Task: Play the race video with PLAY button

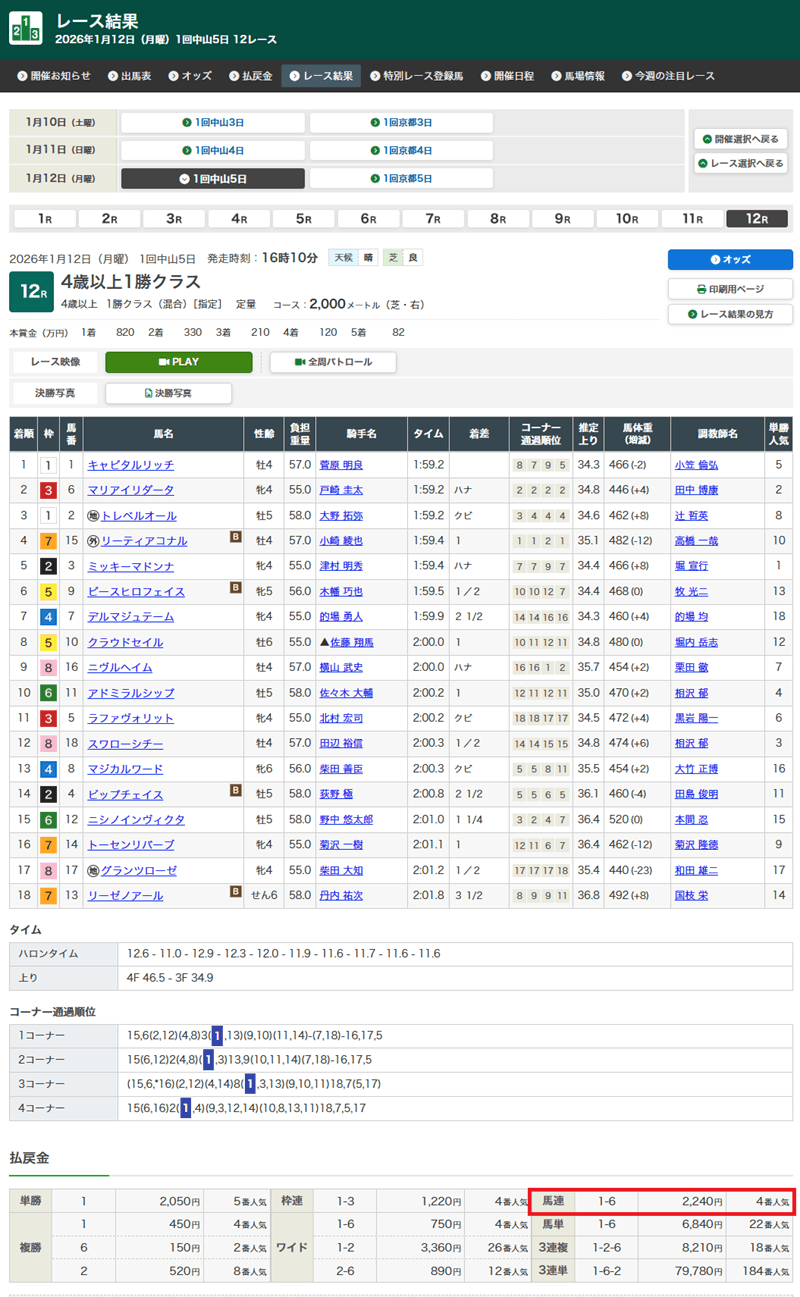Action: click(179, 362)
